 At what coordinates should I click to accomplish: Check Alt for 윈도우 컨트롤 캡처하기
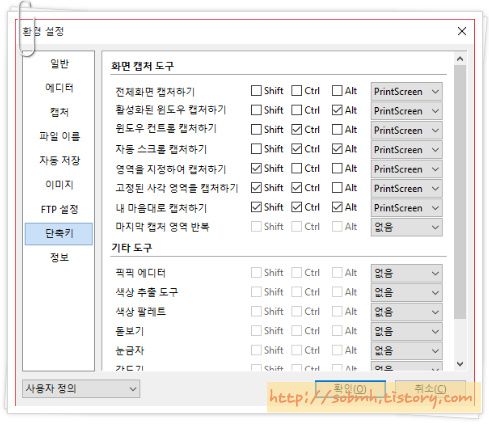pyautogui.click(x=337, y=129)
